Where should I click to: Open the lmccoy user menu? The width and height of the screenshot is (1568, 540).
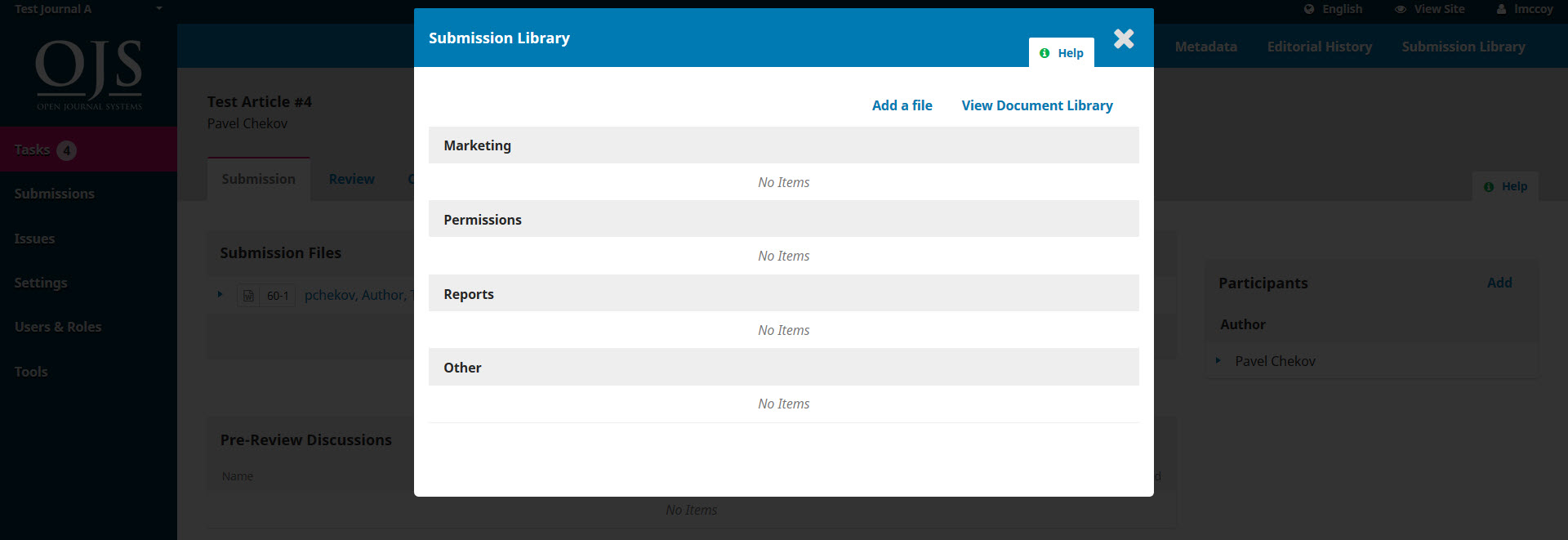[x=1525, y=9]
